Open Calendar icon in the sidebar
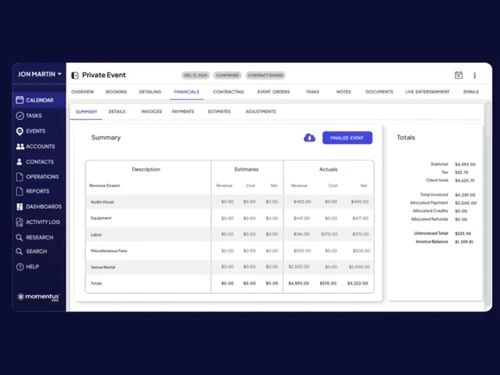The image size is (500, 375). click(x=20, y=100)
